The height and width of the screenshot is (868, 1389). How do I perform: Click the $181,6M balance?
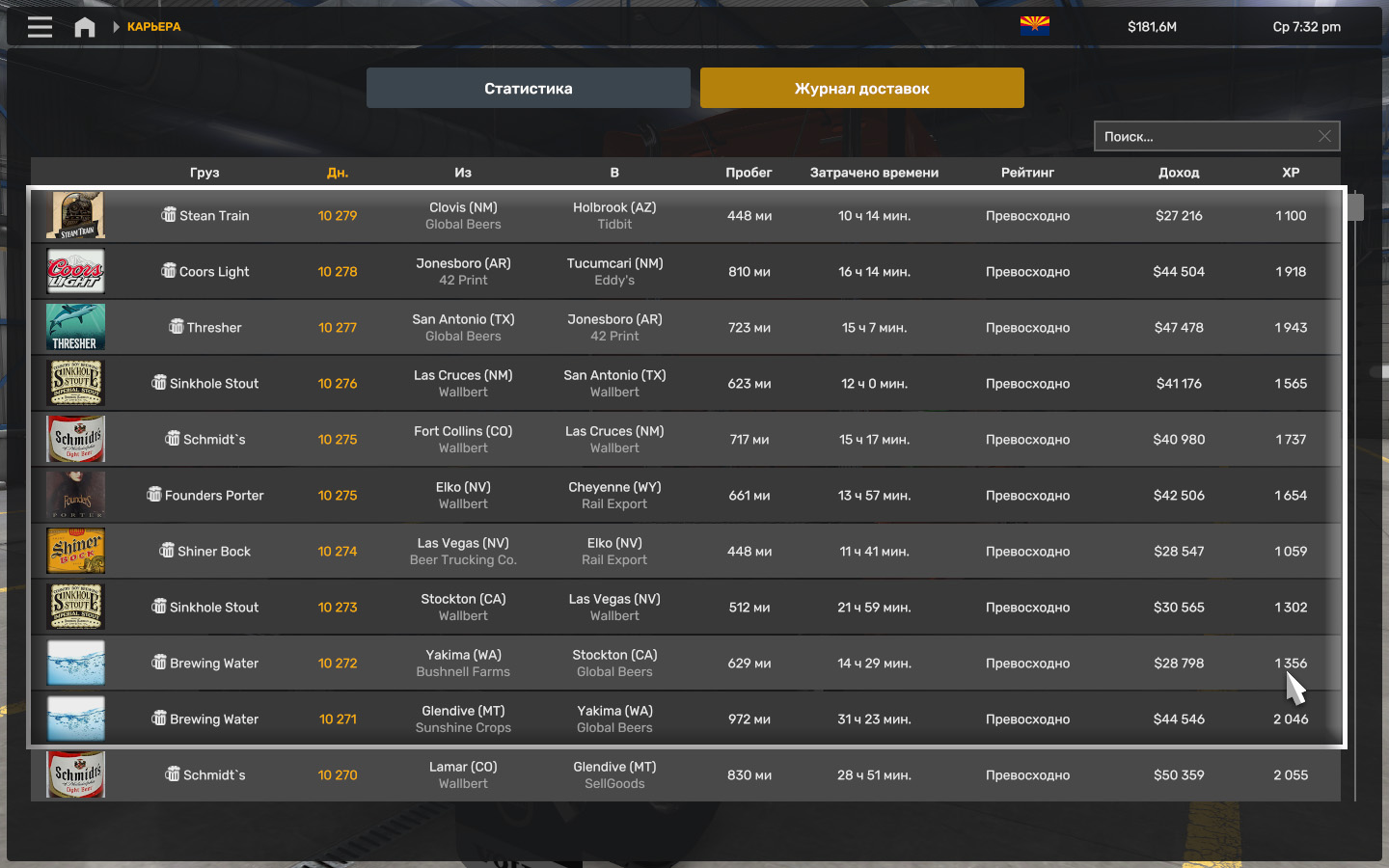coord(1152,27)
